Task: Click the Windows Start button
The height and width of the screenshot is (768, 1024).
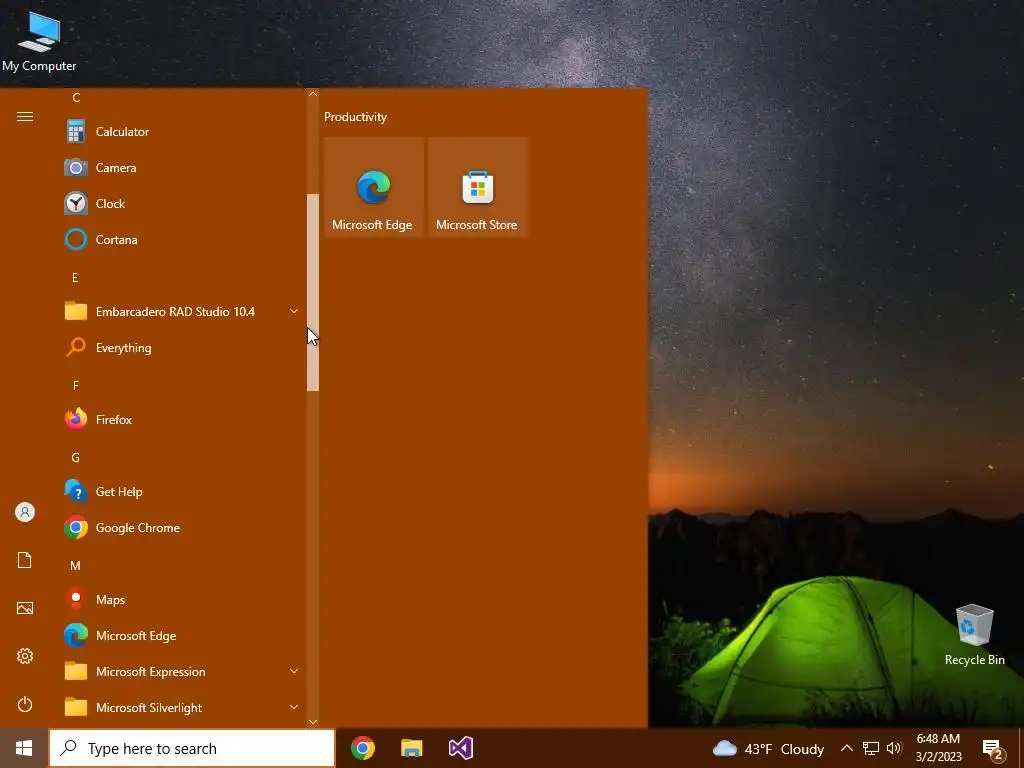Action: pyautogui.click(x=24, y=748)
